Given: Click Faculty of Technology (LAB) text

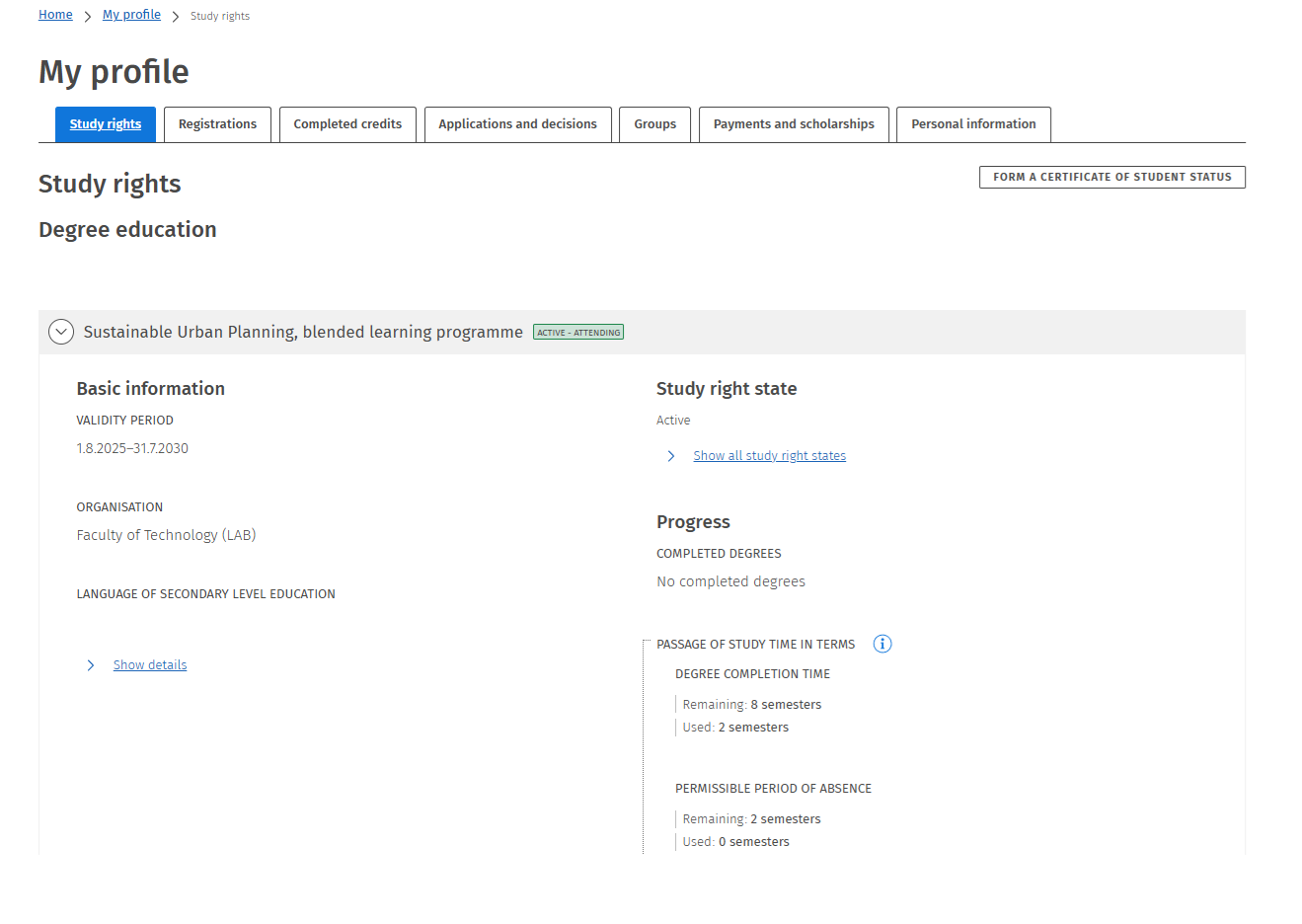Looking at the screenshot, I should click(x=166, y=535).
